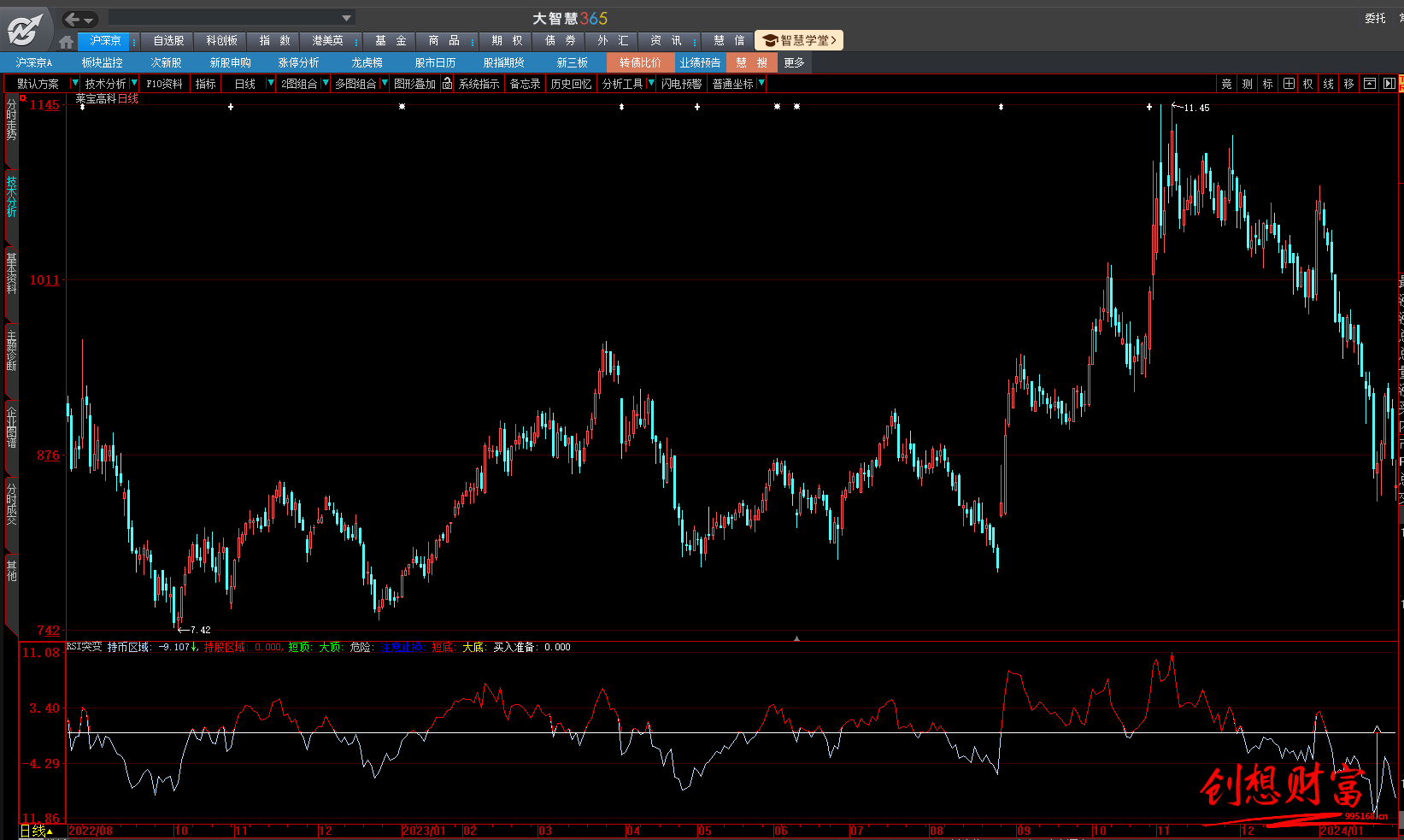Image resolution: width=1404 pixels, height=840 pixels.
Task: Click the 大智慧 logo icon
Action: pos(24,30)
